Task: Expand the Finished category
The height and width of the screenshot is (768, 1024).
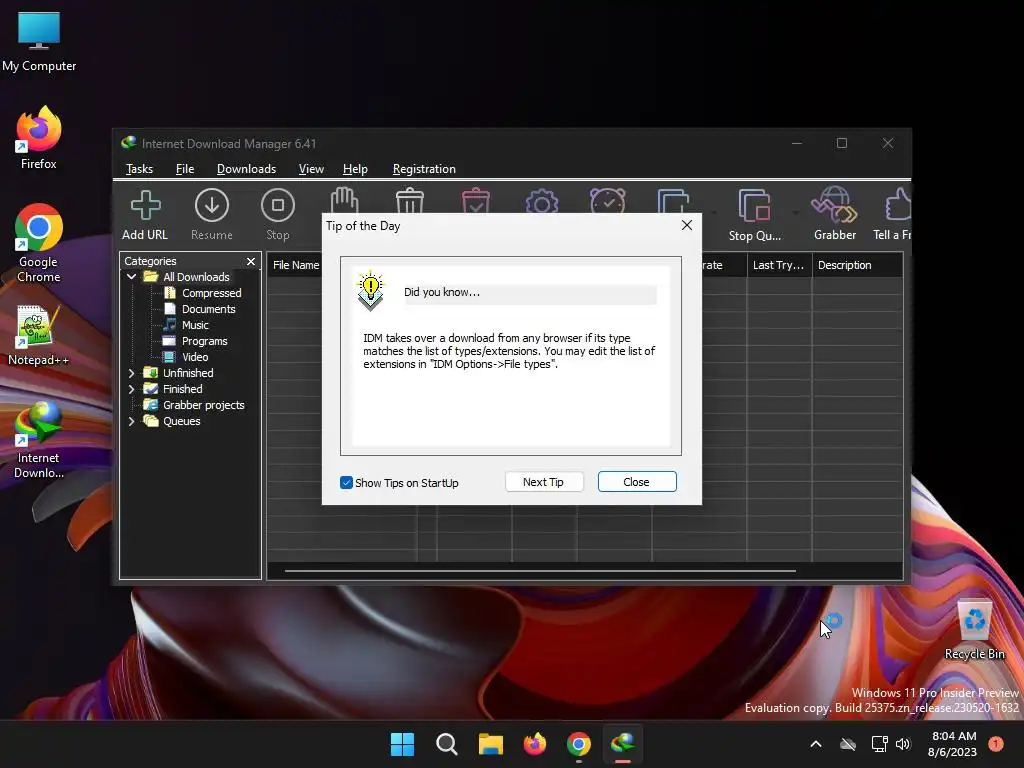Action: 131,389
